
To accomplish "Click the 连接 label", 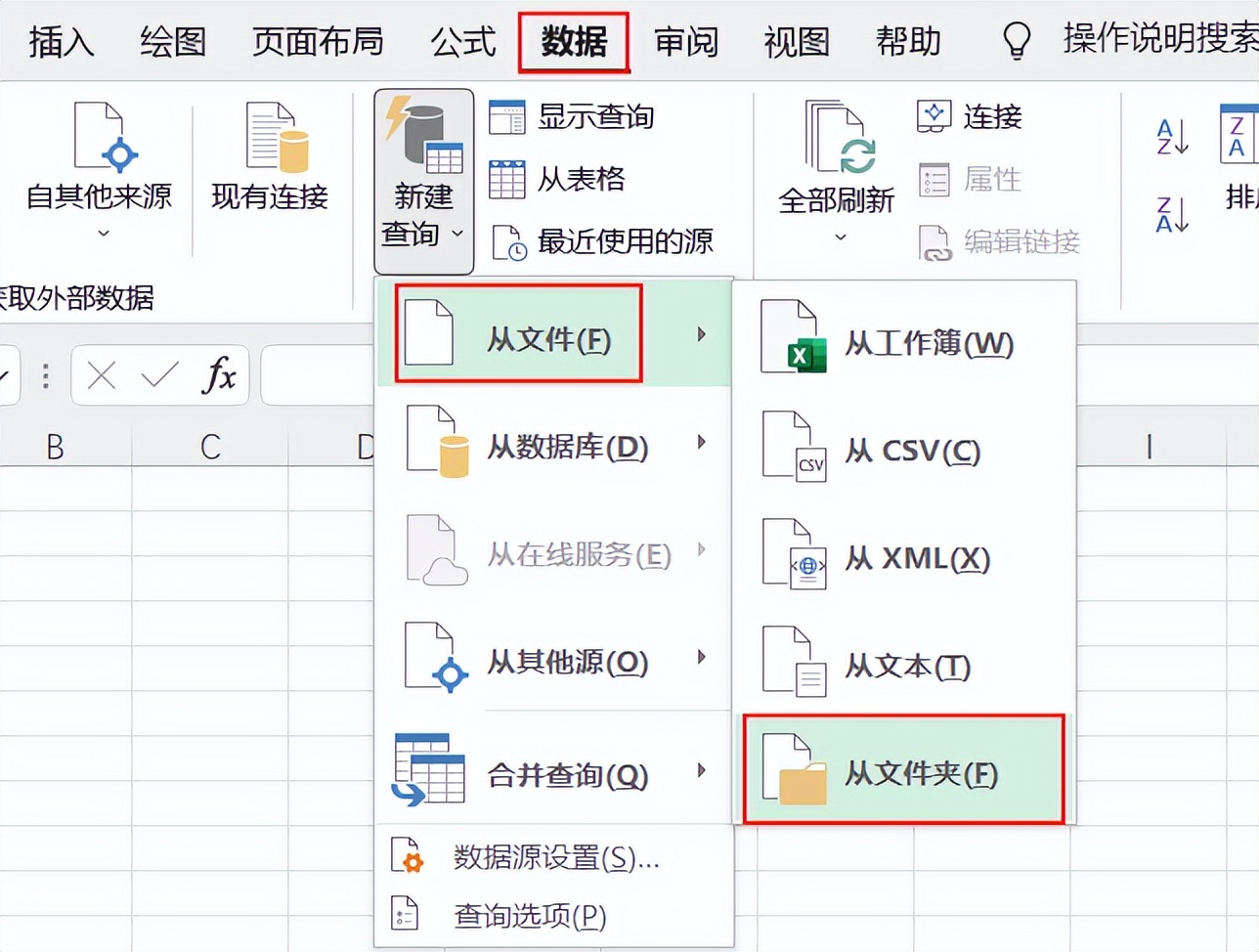I will (992, 117).
